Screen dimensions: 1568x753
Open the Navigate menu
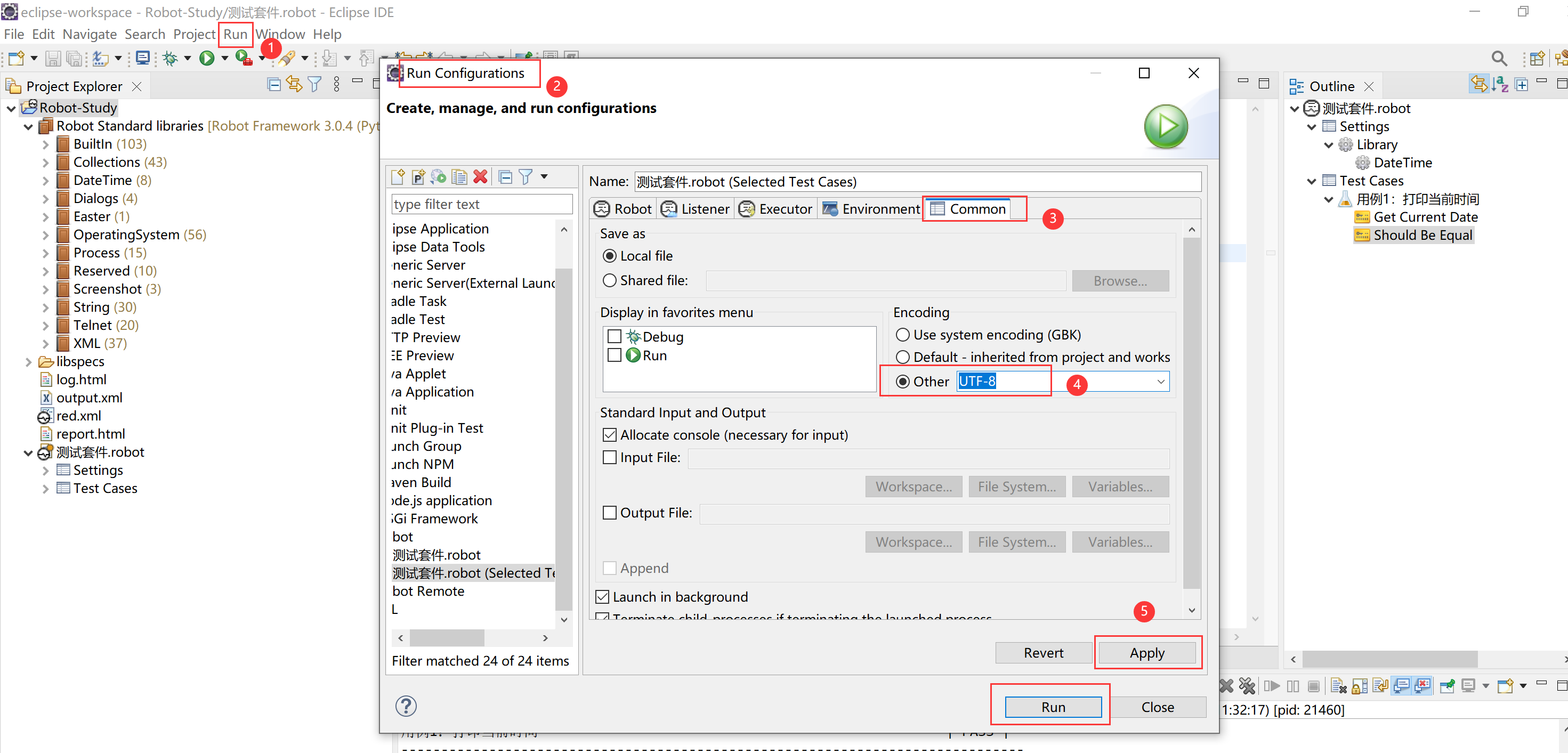[89, 34]
